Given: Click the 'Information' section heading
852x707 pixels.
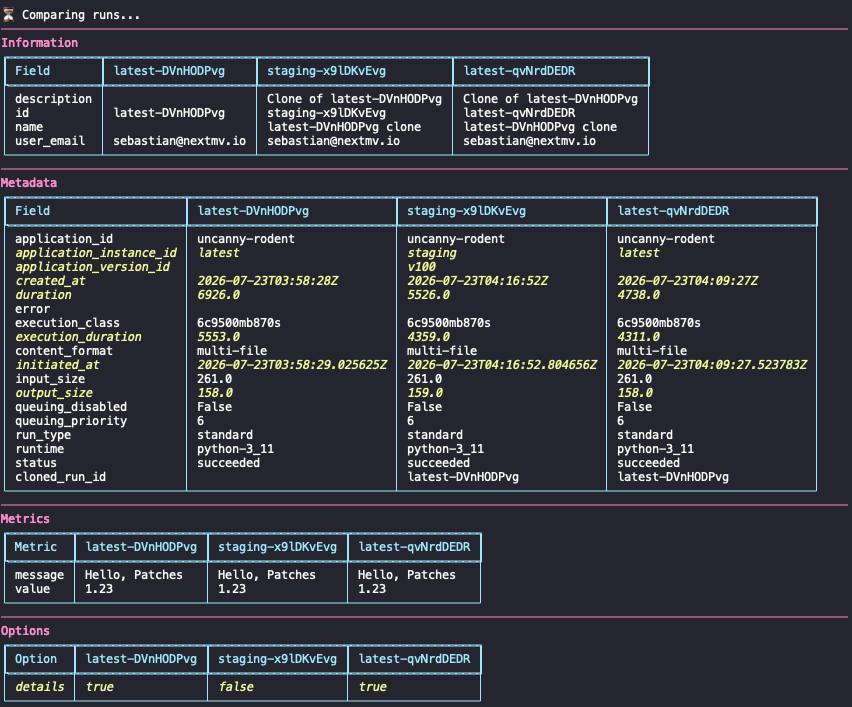Looking at the screenshot, I should point(40,43).
